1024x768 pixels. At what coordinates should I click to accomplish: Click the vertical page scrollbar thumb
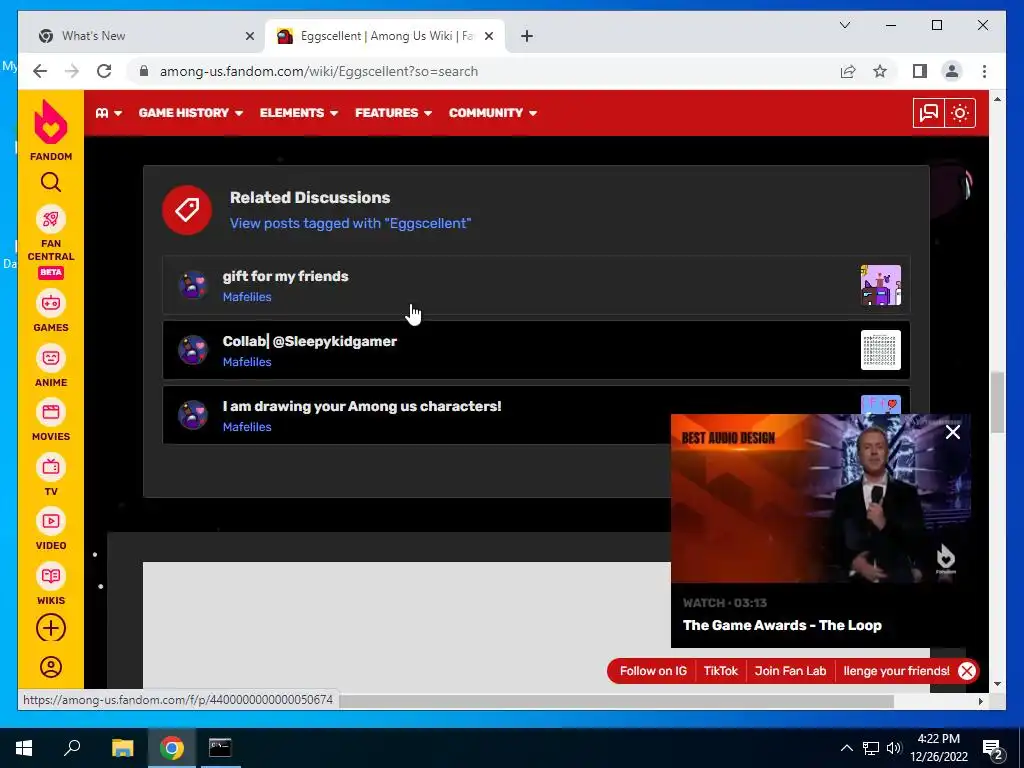[x=997, y=402]
